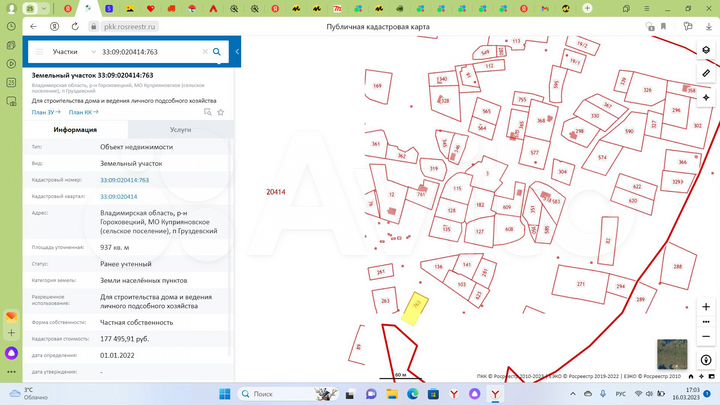Open the Windows Start menu

point(225,394)
